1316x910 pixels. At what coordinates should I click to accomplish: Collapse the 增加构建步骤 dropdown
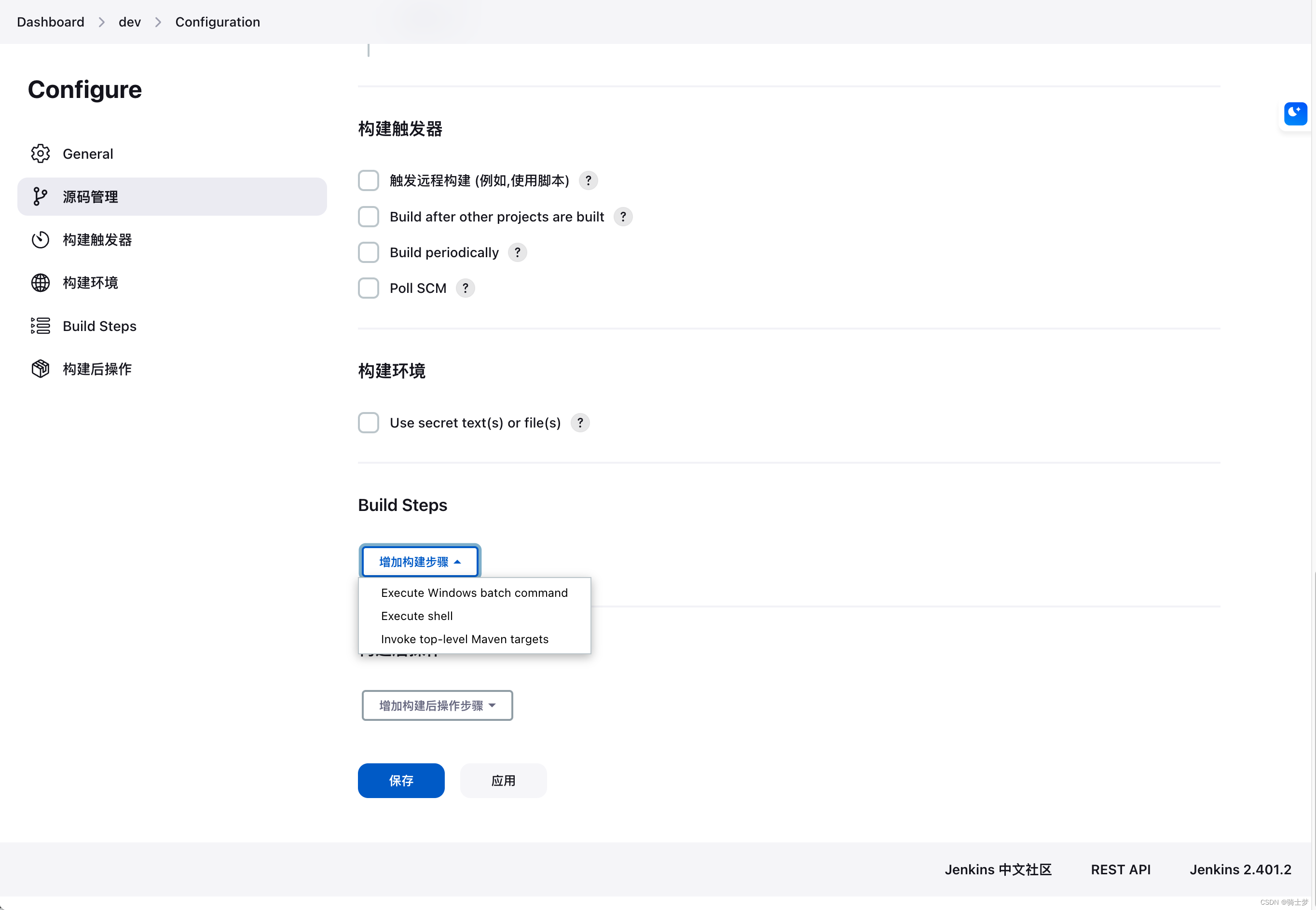pyautogui.click(x=420, y=562)
